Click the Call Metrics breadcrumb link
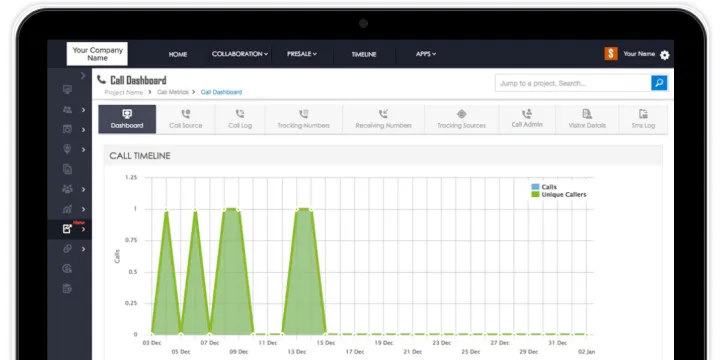The height and width of the screenshot is (360, 720). point(173,92)
